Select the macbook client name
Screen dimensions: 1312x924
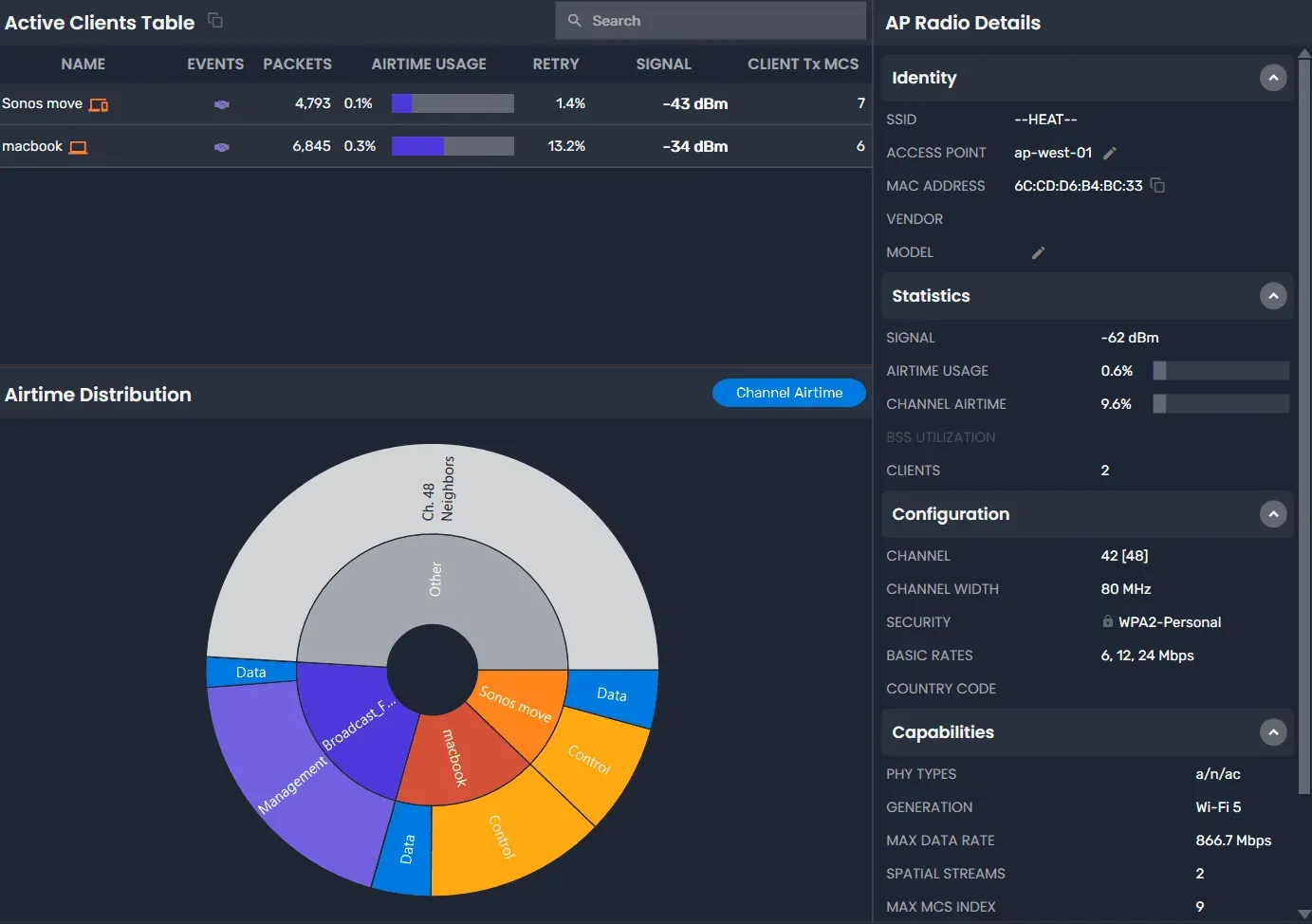[x=31, y=147]
